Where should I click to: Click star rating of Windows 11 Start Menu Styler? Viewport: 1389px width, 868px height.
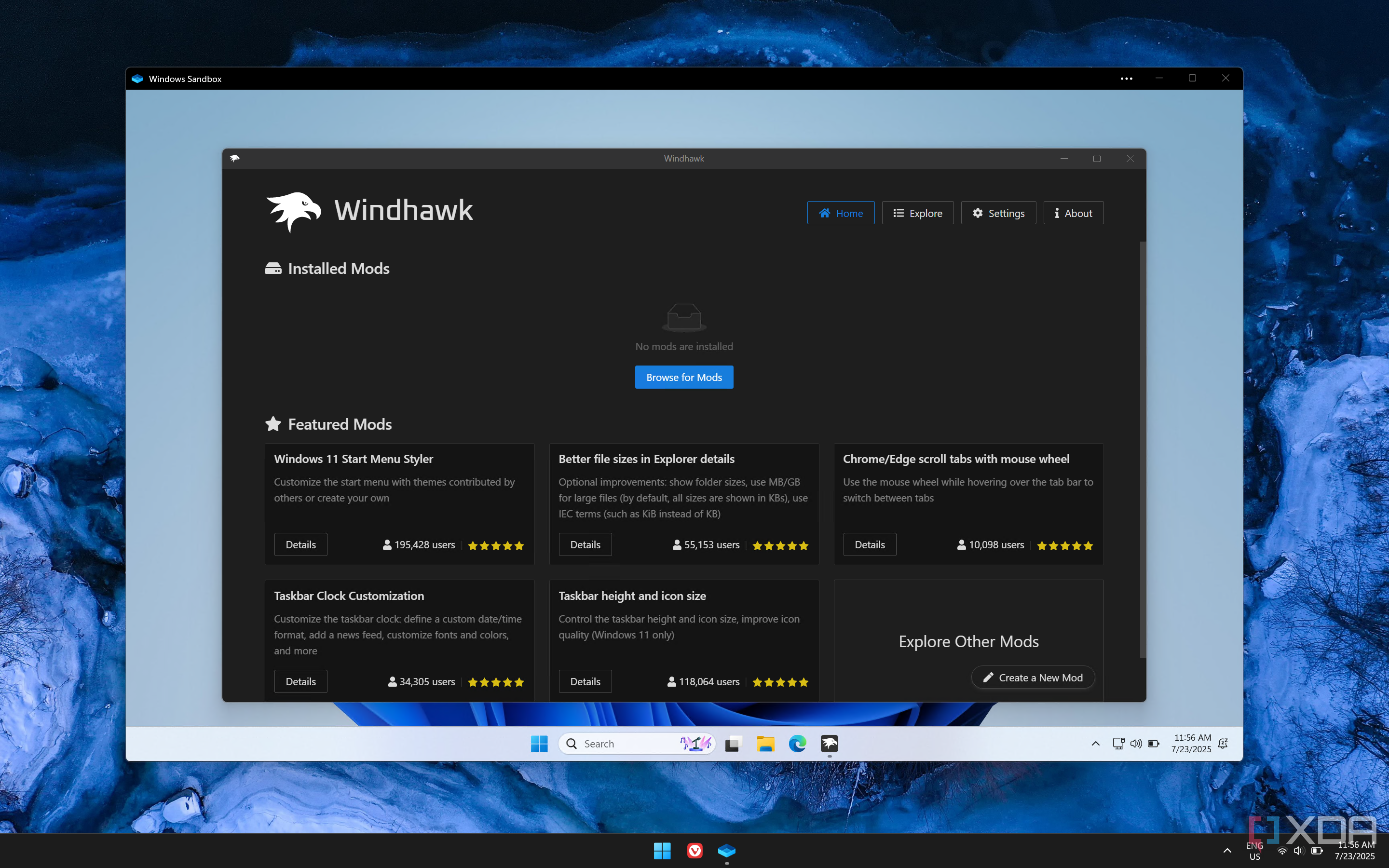(x=496, y=545)
